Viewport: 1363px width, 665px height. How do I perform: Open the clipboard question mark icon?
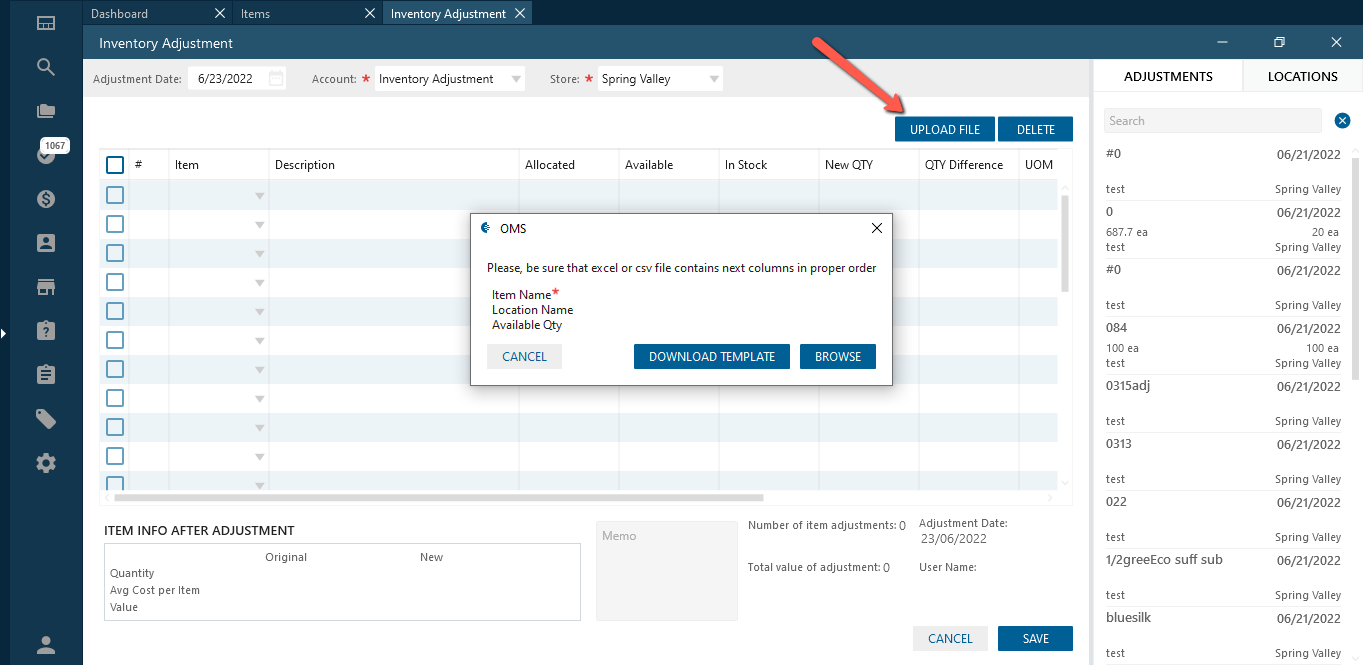45,330
